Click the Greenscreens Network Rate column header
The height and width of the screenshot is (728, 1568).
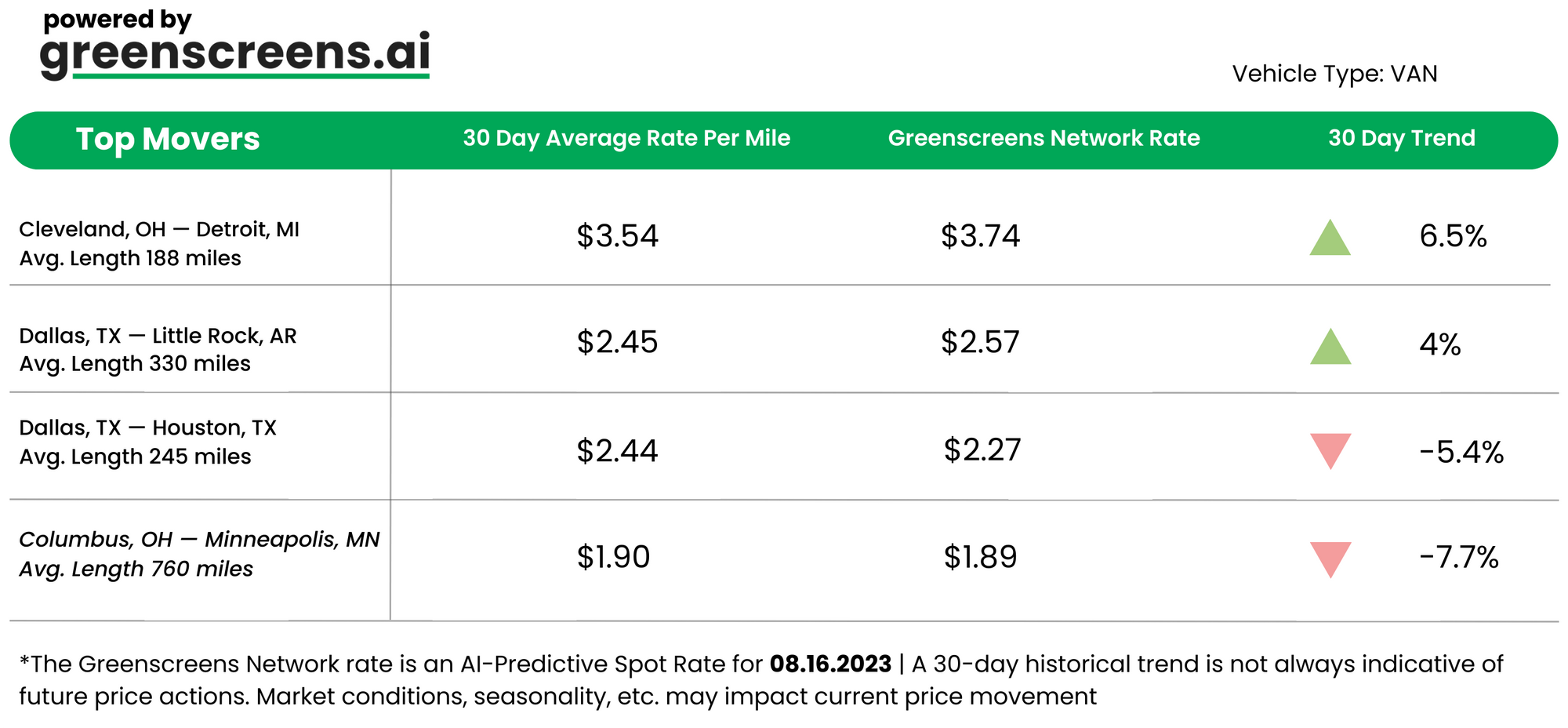1044,139
